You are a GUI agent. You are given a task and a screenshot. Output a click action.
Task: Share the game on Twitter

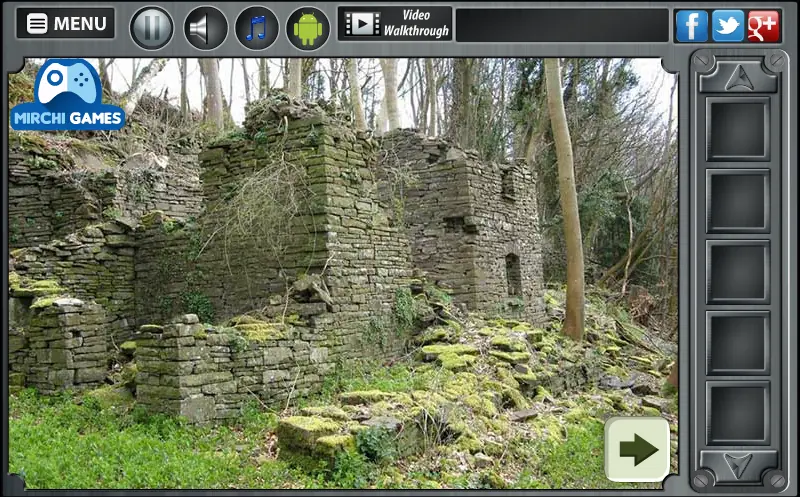(728, 26)
